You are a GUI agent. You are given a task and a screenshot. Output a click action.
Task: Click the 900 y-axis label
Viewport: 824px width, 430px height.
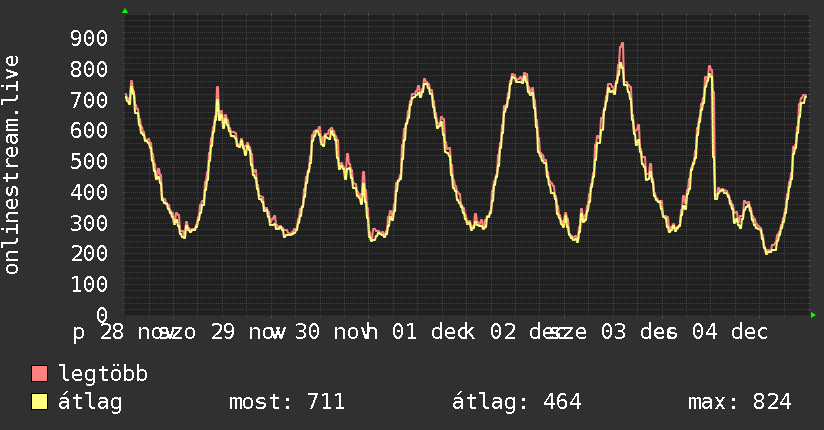tap(89, 38)
